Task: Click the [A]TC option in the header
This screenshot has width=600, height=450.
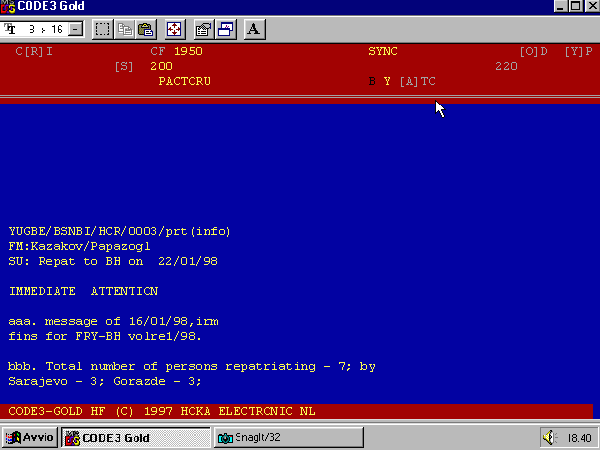Action: point(417,81)
